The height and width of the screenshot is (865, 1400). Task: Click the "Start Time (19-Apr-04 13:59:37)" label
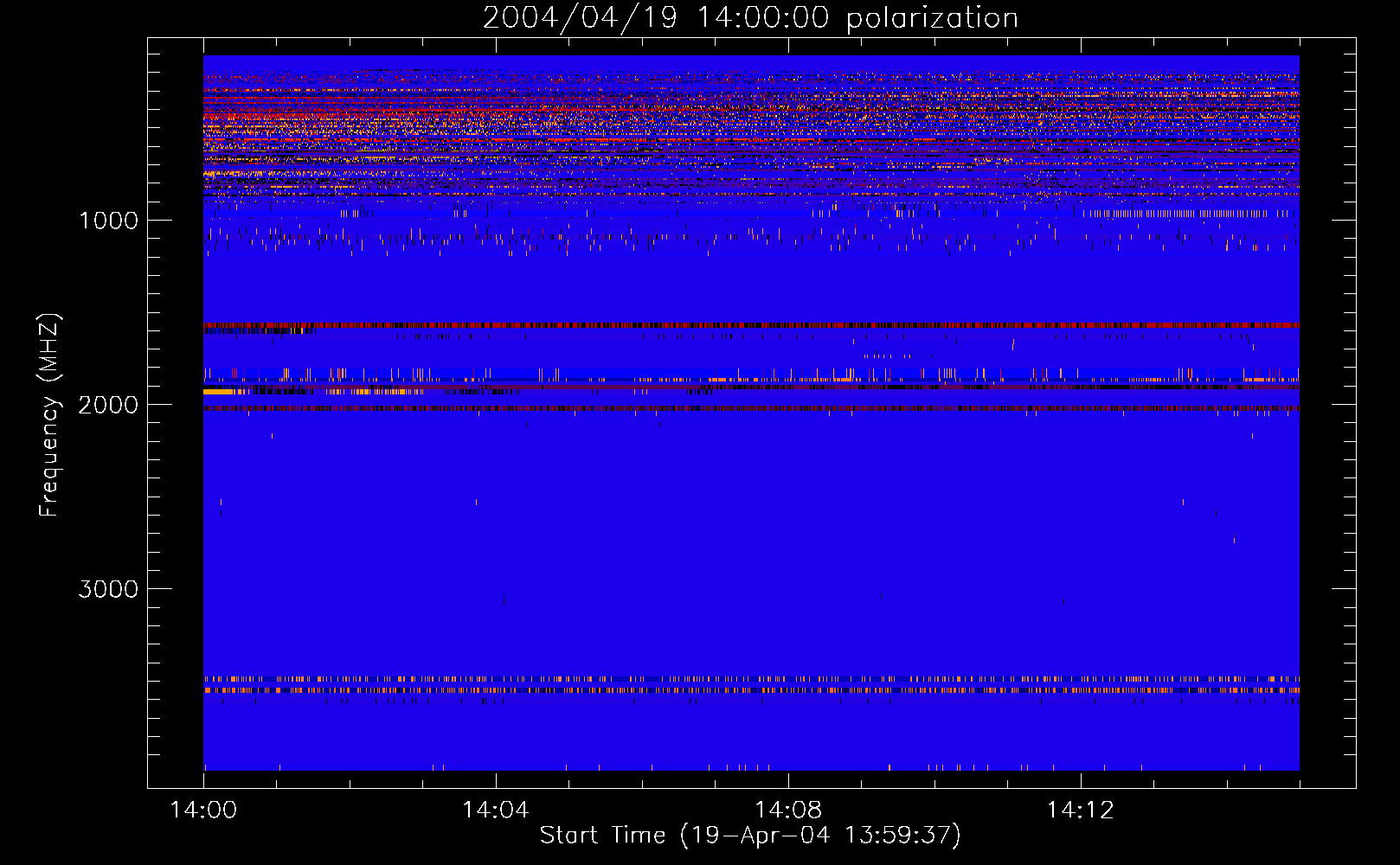click(x=750, y=836)
